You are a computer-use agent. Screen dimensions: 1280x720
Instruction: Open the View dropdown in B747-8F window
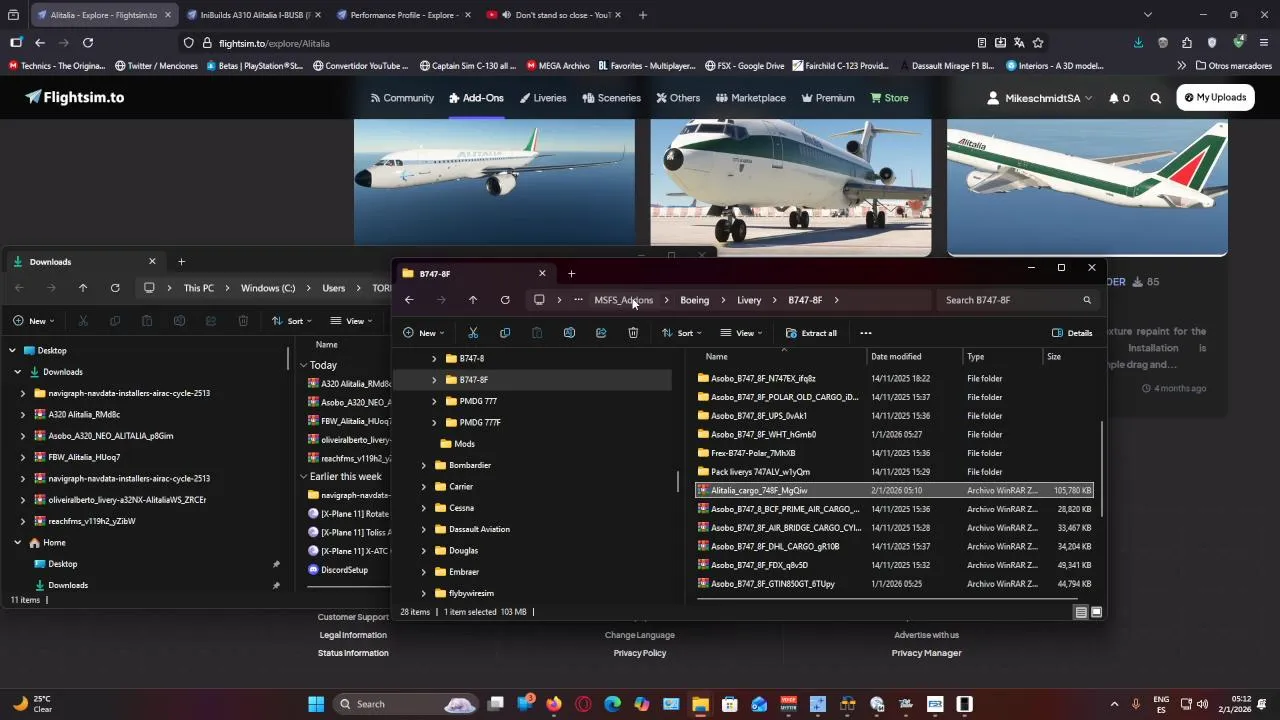click(x=743, y=333)
